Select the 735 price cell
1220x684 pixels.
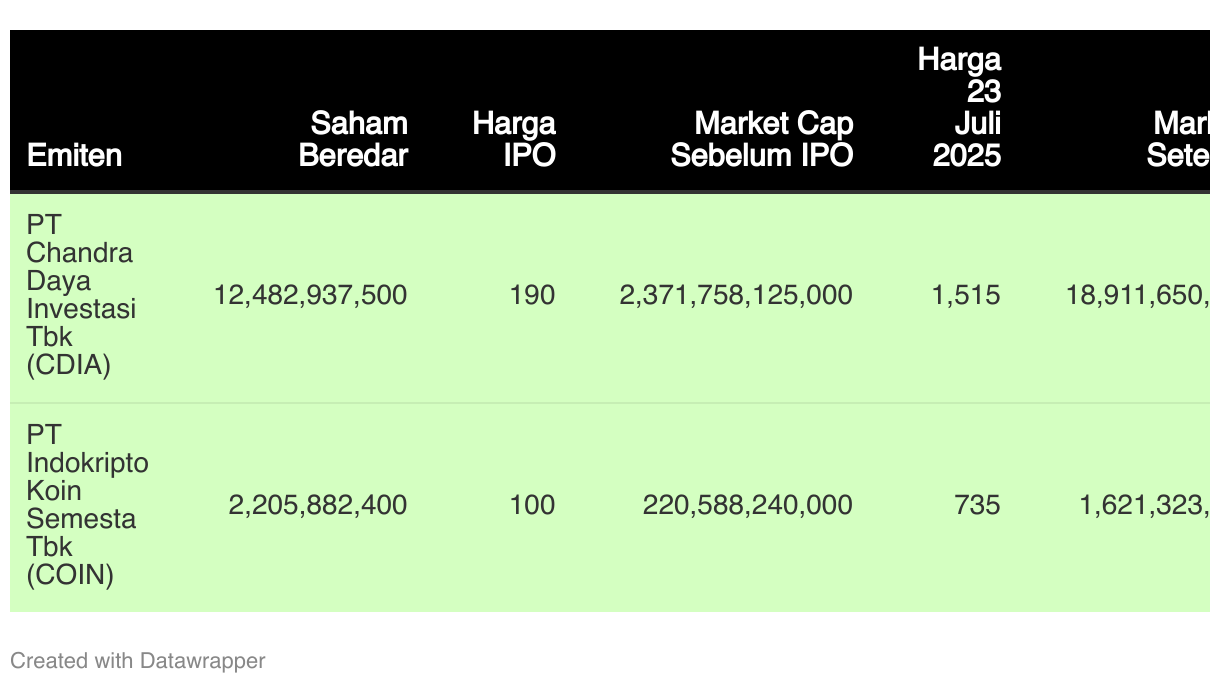coord(978,505)
